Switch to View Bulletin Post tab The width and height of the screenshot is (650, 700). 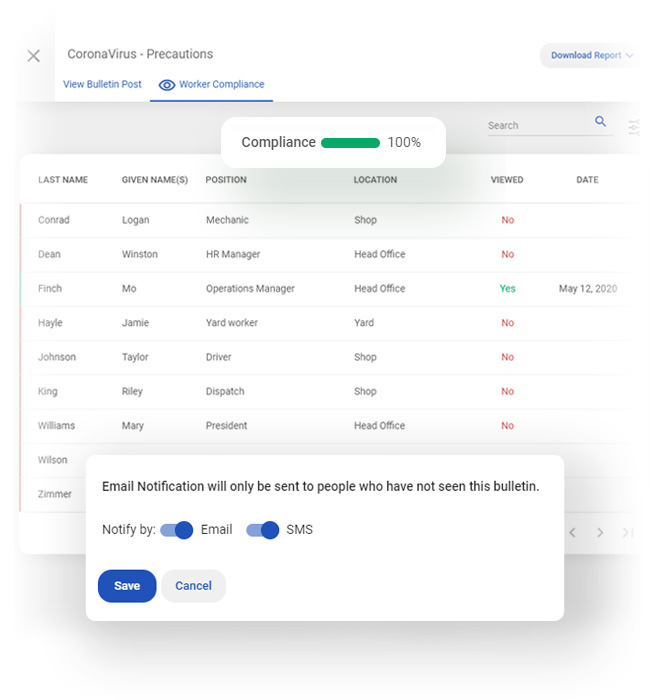click(x=102, y=84)
